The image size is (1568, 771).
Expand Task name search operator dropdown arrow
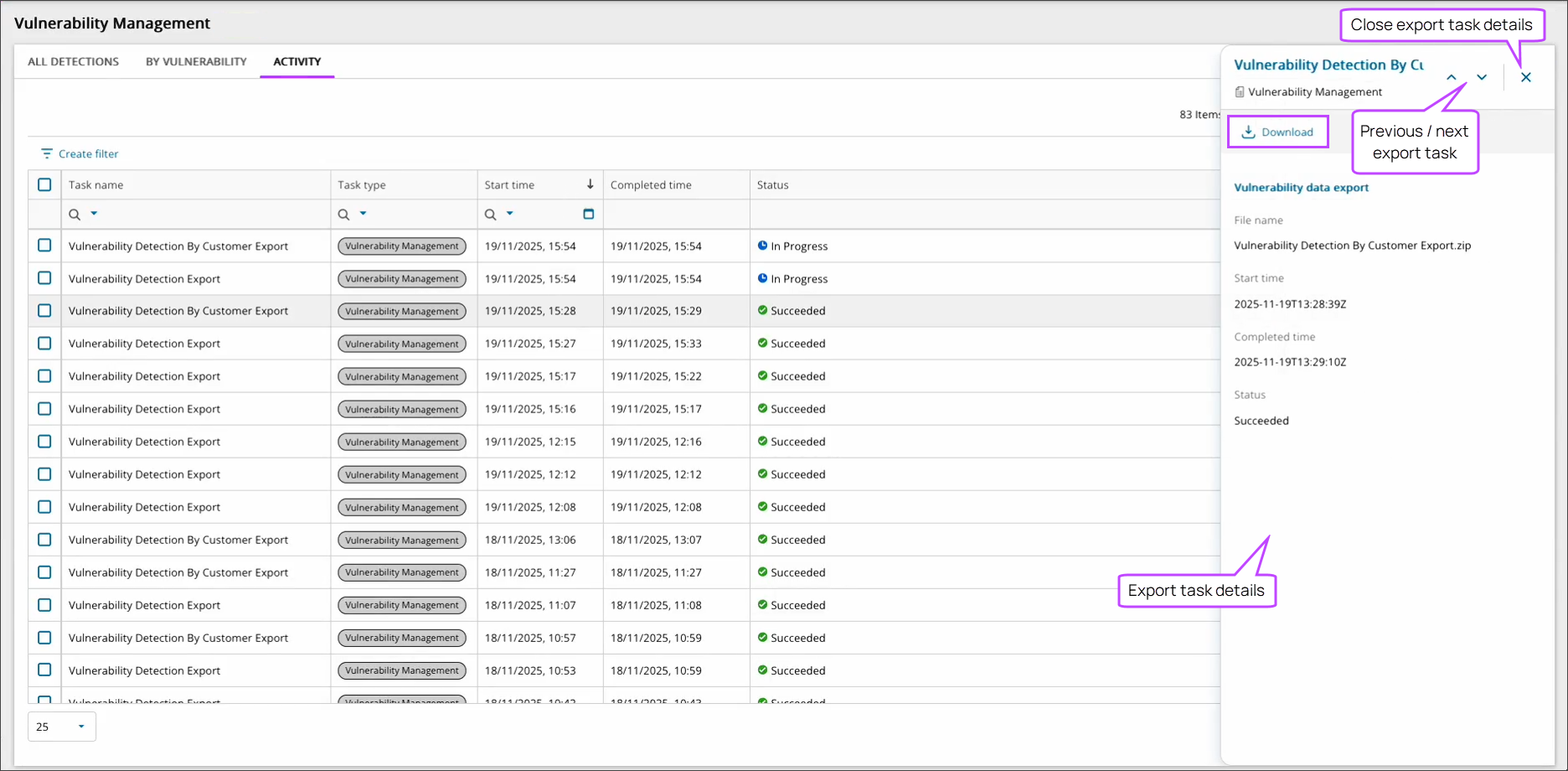pos(94,214)
